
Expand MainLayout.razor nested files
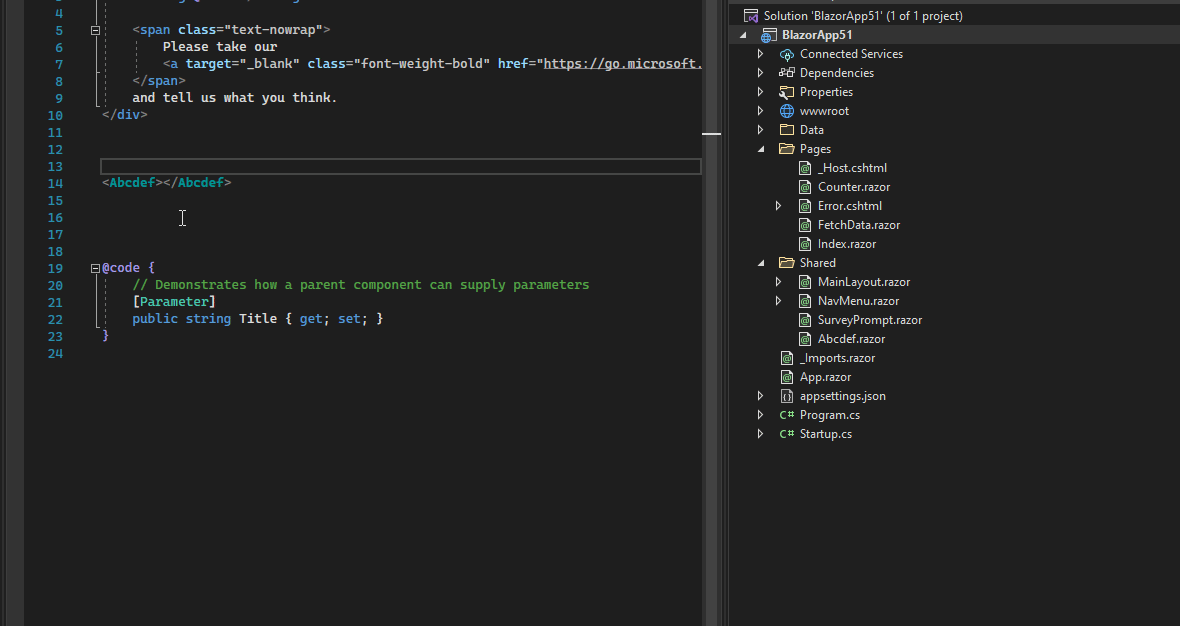(778, 281)
